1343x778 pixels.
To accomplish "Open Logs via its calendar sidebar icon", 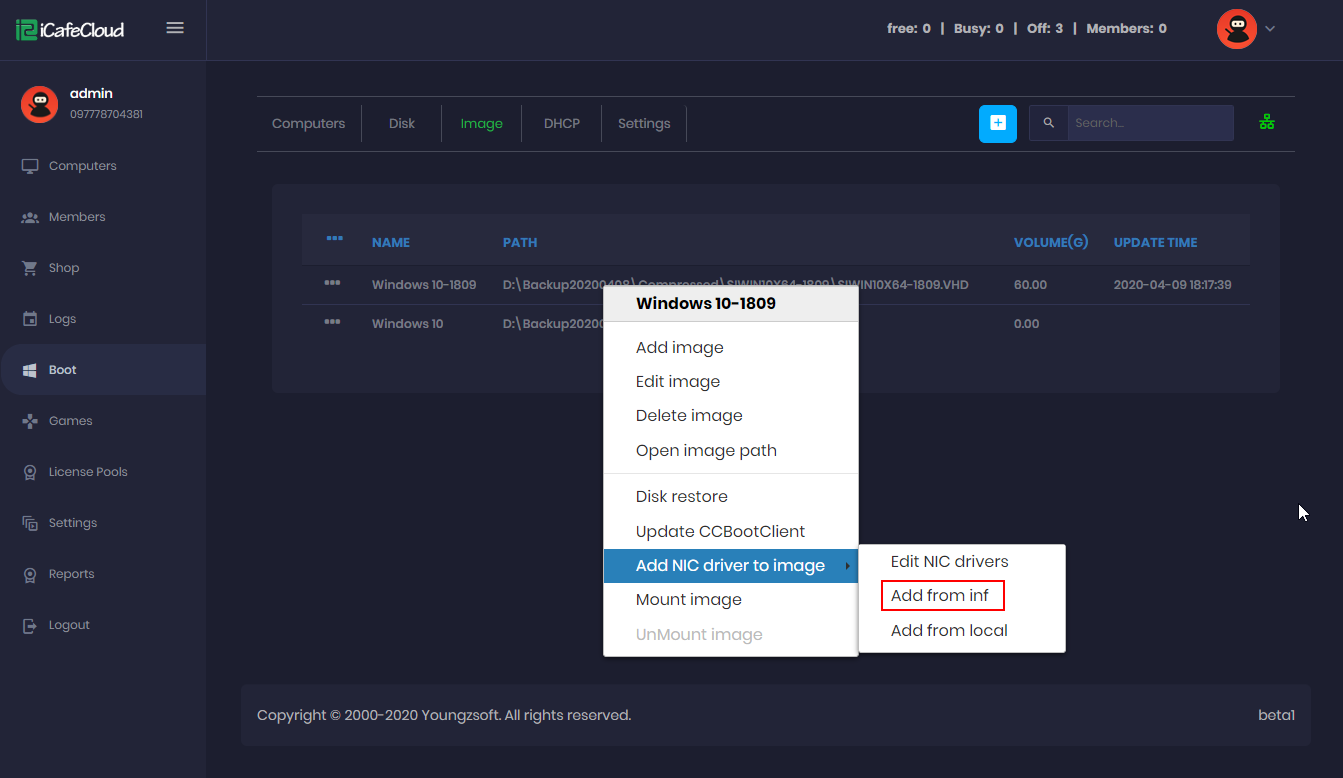I will [31, 318].
